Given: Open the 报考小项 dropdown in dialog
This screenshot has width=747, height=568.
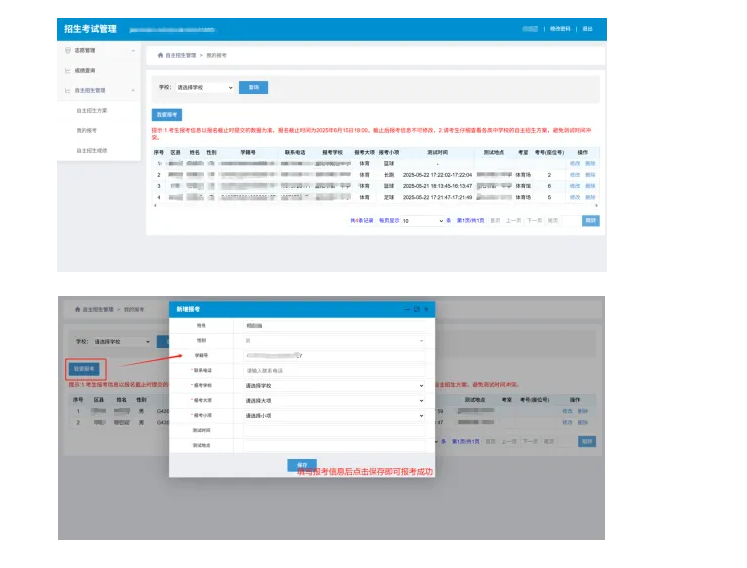Looking at the screenshot, I should point(334,415).
